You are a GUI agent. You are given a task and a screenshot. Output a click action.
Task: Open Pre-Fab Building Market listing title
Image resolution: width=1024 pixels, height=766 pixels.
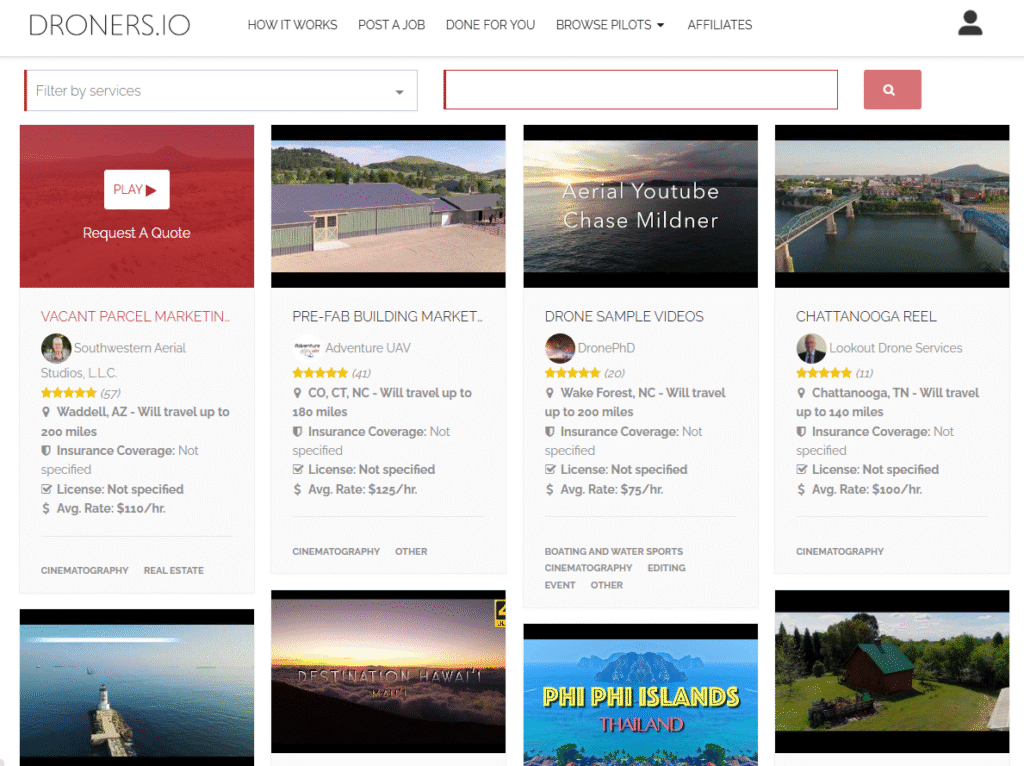coord(387,316)
